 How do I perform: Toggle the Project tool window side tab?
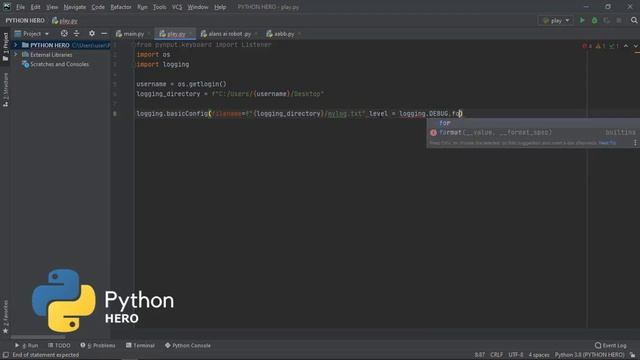pos(5,46)
